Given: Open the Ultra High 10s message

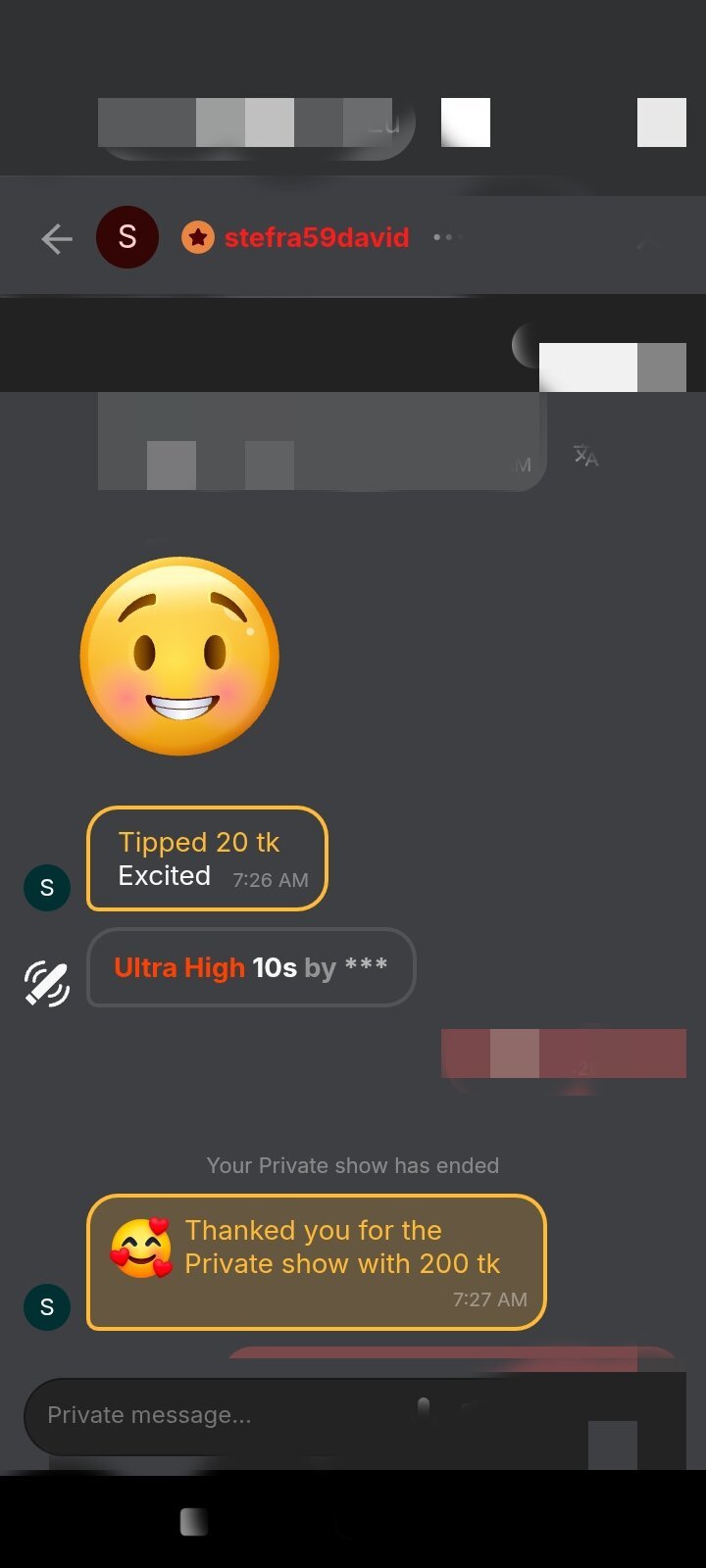Looking at the screenshot, I should (x=251, y=967).
